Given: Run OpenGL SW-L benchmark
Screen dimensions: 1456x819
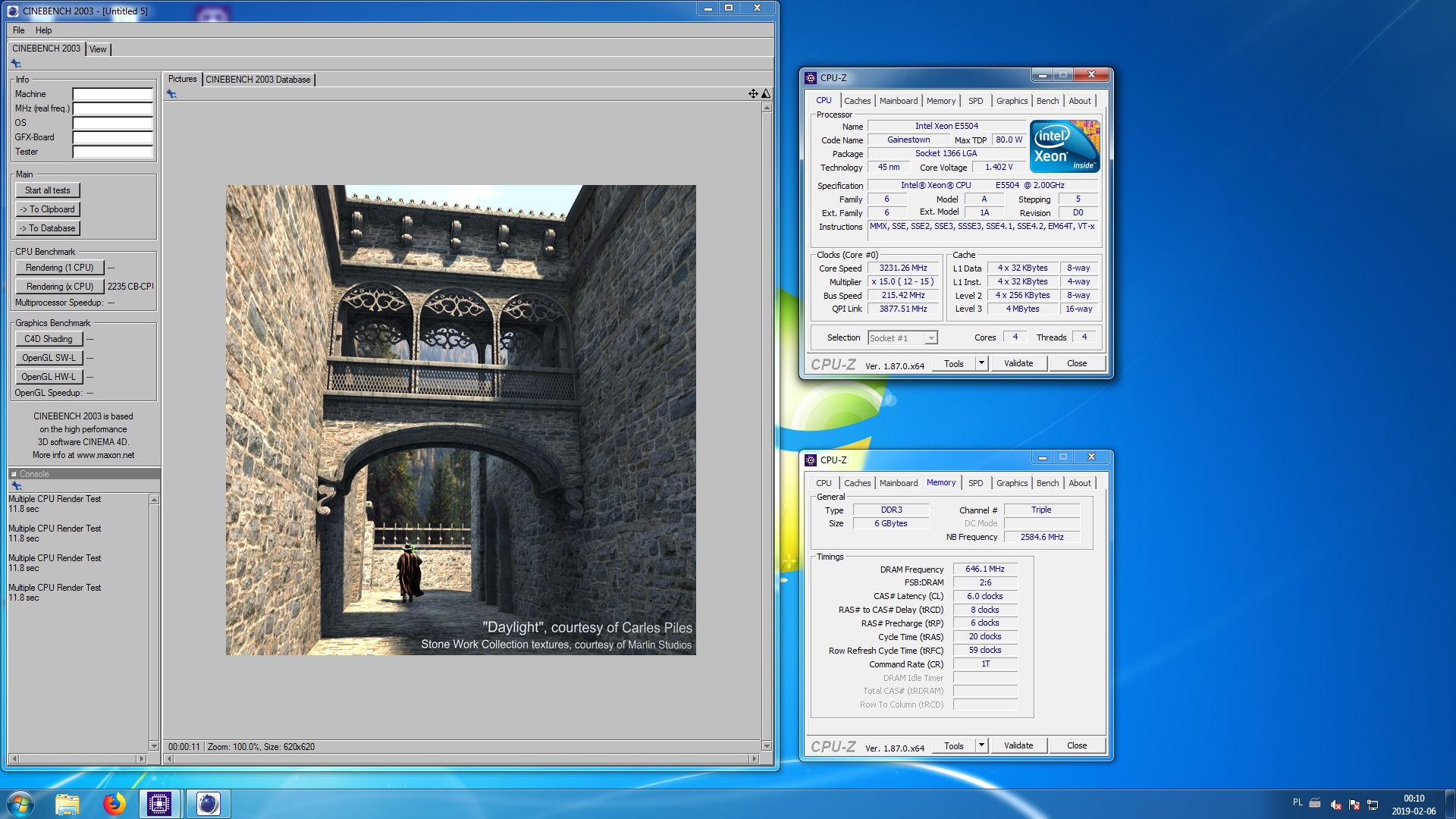Looking at the screenshot, I should click(49, 358).
